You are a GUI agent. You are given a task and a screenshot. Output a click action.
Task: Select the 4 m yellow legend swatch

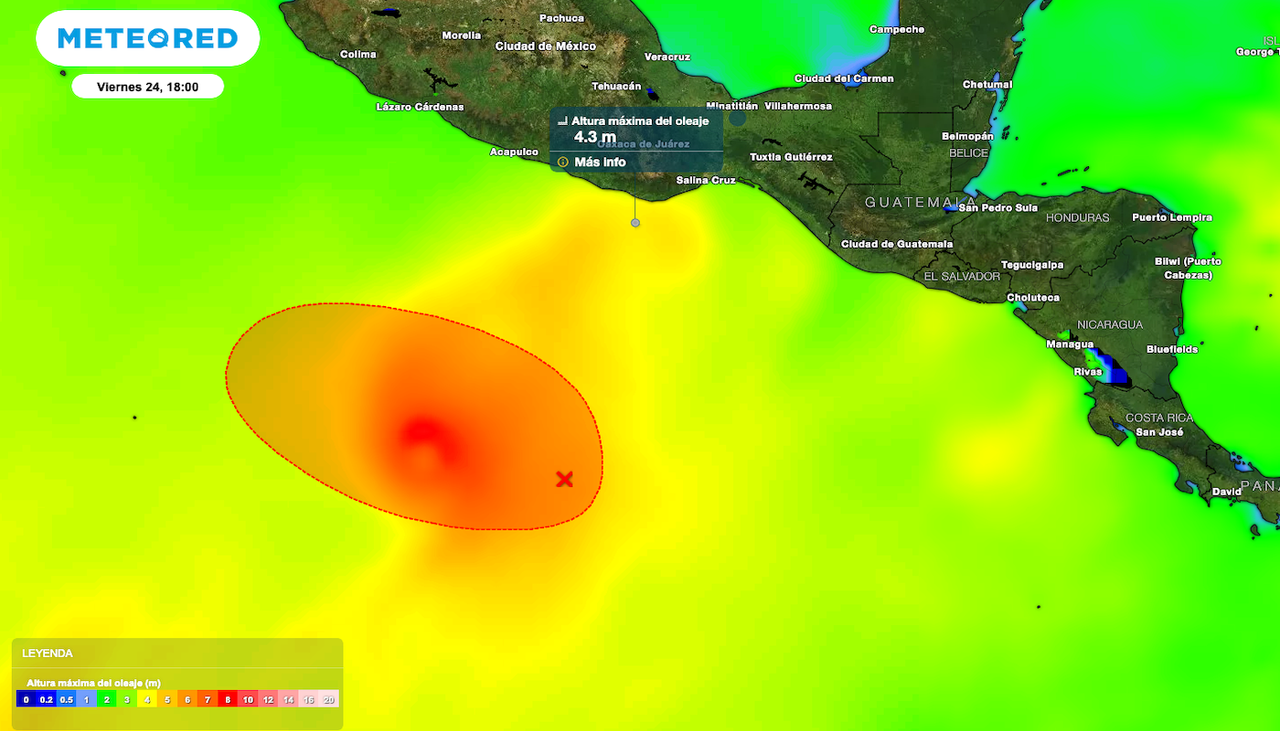(x=147, y=699)
